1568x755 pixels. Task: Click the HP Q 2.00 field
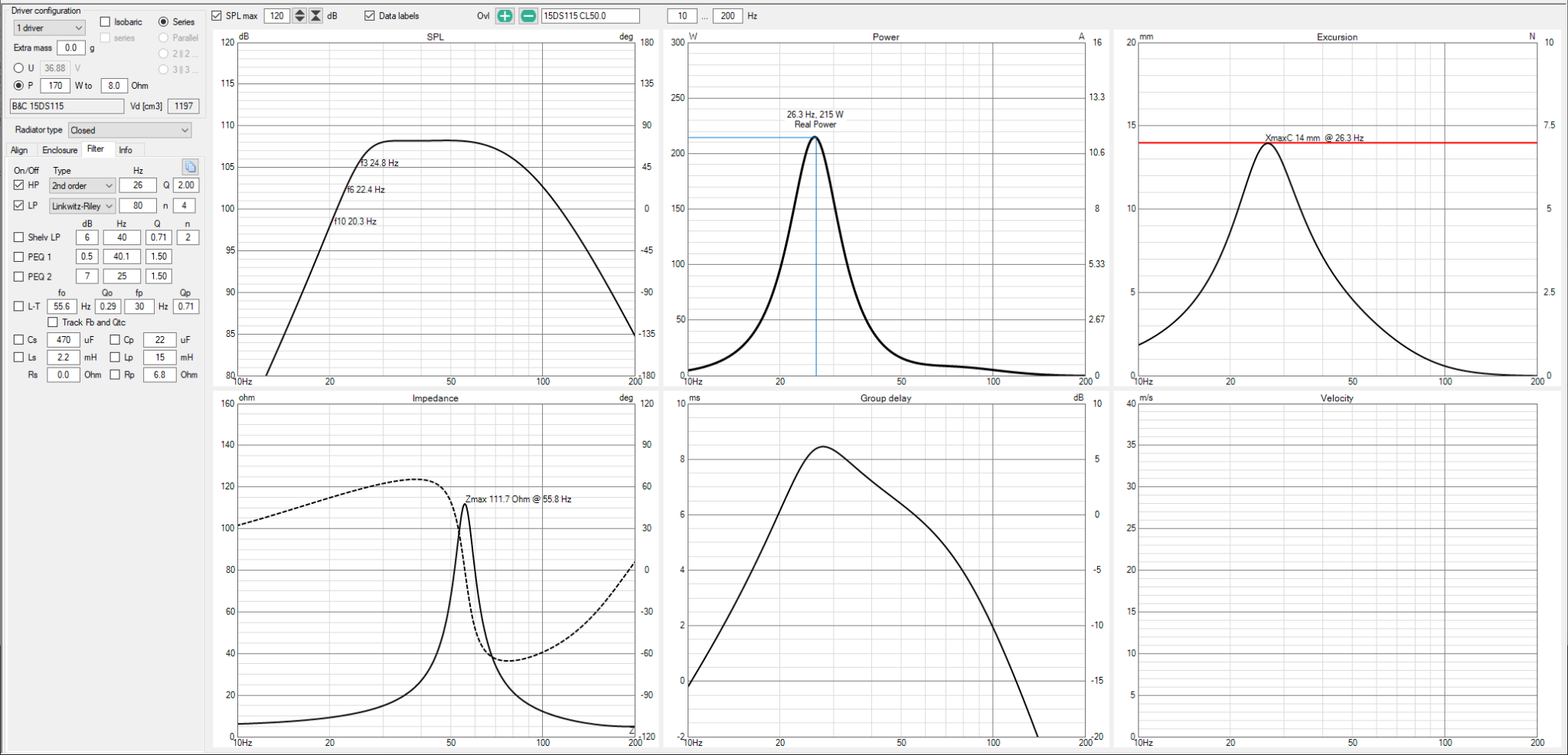click(x=185, y=185)
